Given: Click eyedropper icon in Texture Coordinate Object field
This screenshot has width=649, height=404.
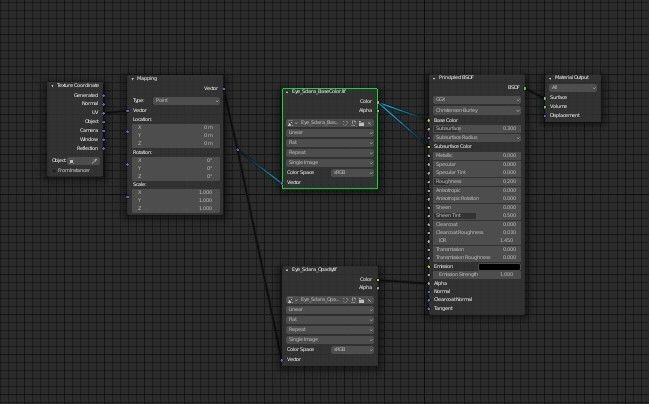Looking at the screenshot, I should click(x=94, y=161).
